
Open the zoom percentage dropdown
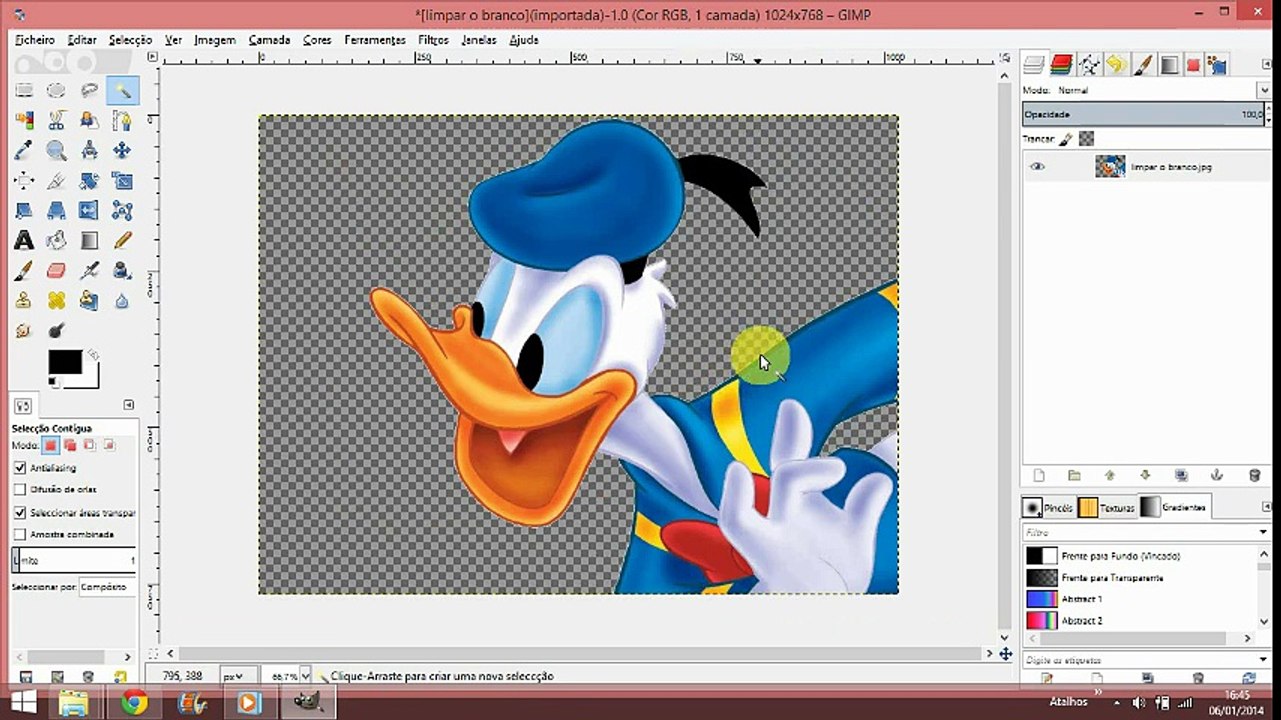pos(305,677)
